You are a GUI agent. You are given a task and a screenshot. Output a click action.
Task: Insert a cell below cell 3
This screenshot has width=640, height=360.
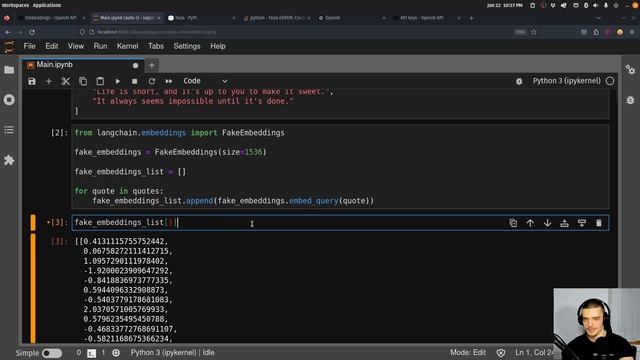pos(582,223)
